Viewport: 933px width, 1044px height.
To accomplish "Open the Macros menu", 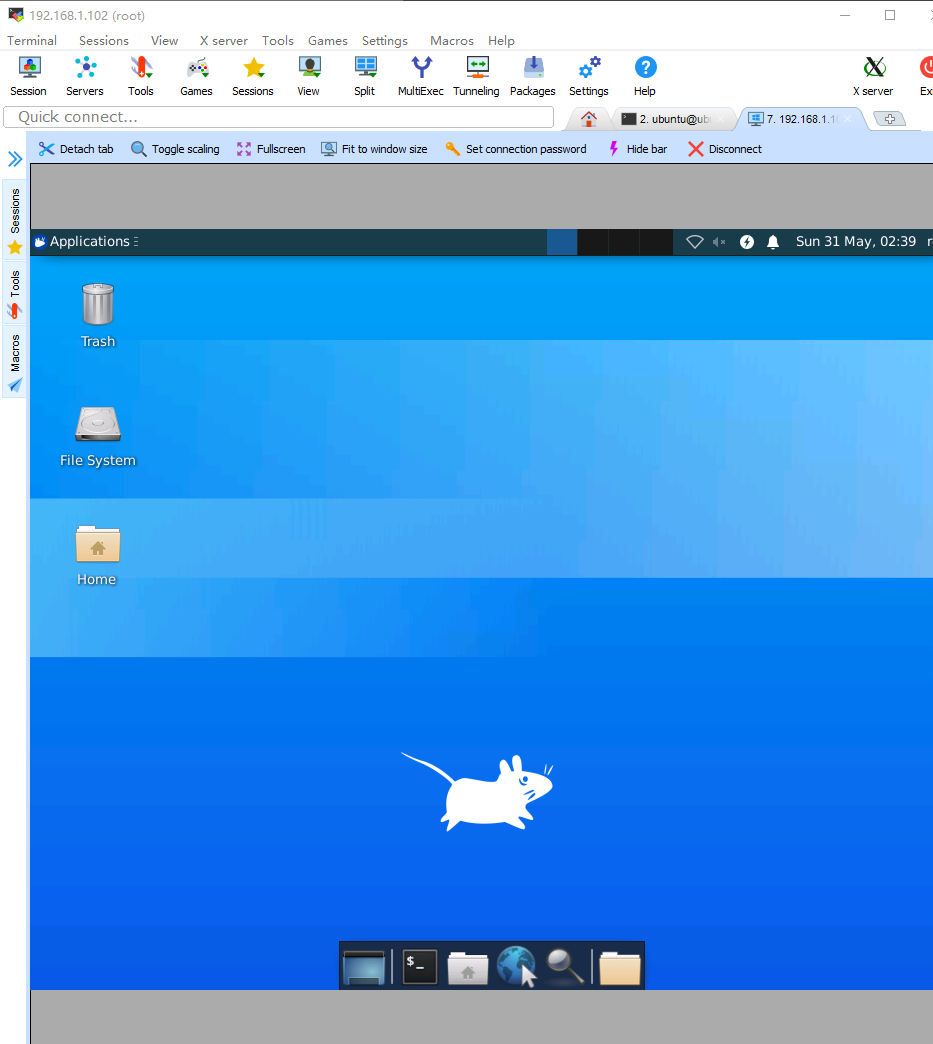I will (x=451, y=41).
